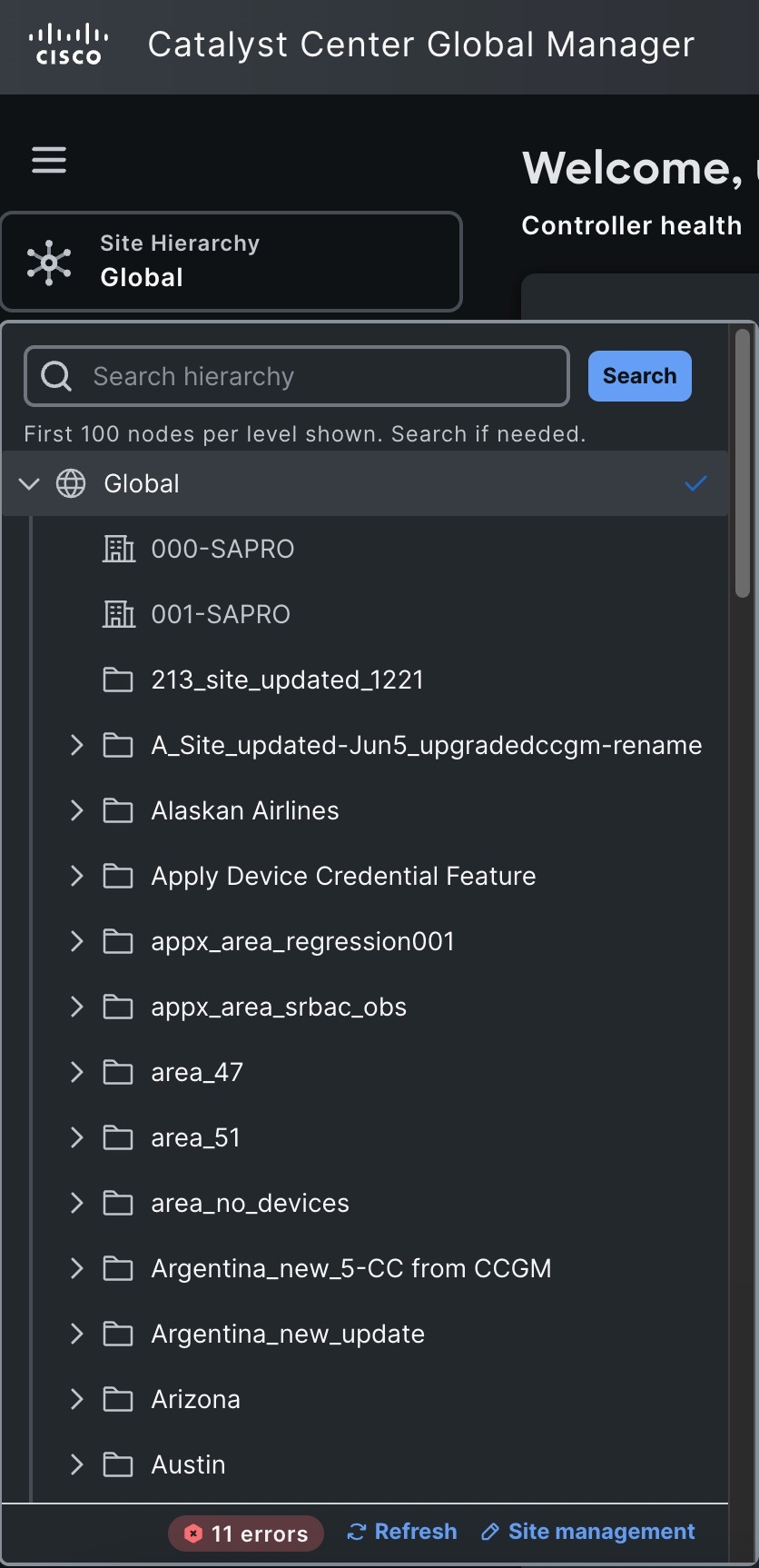Expand the Alaskan Airlines area
759x1568 pixels.
point(77,810)
